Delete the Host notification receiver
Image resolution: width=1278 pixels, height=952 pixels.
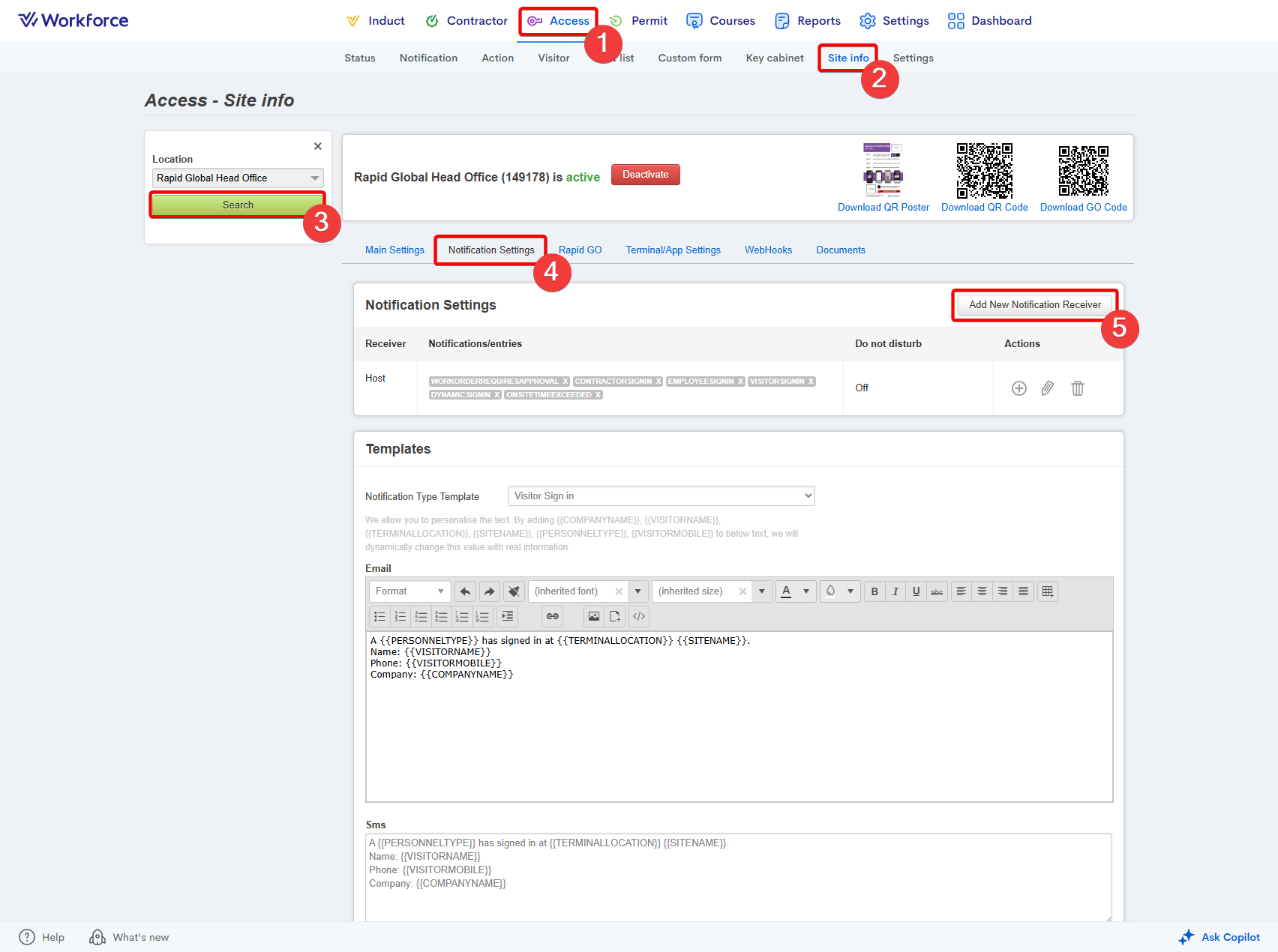[x=1077, y=388]
